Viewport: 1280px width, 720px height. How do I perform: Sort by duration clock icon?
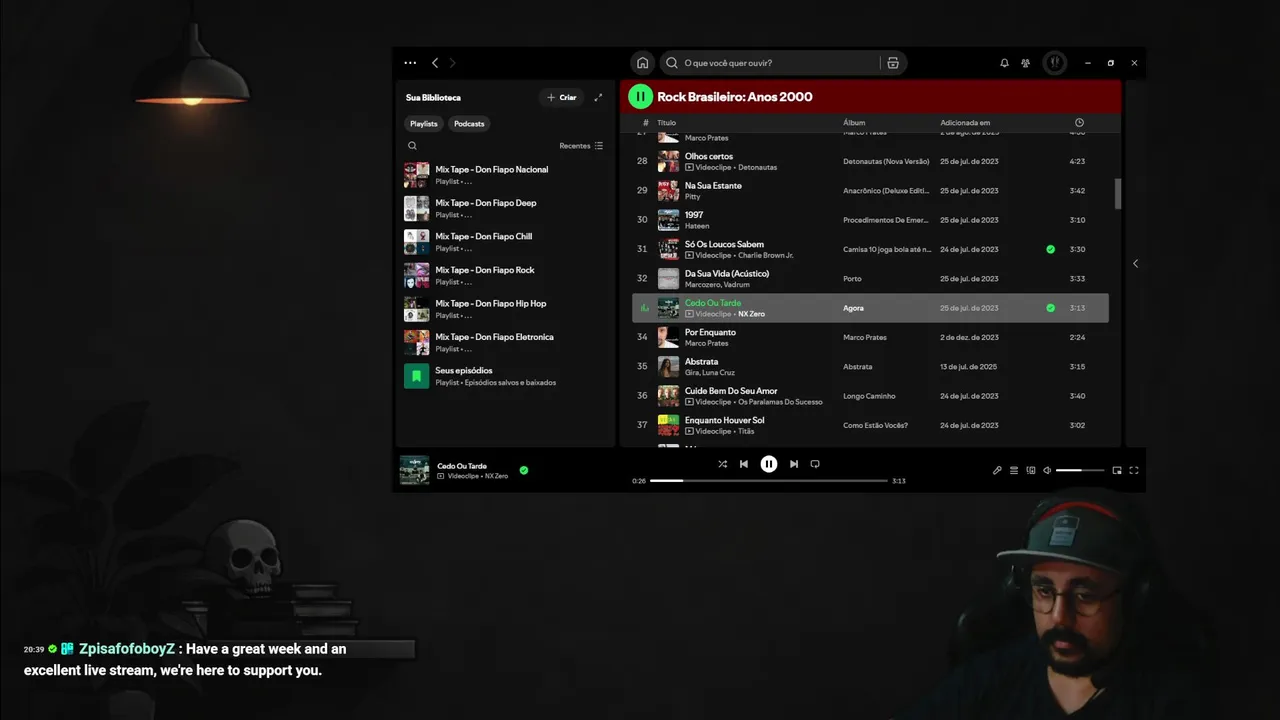1079,123
